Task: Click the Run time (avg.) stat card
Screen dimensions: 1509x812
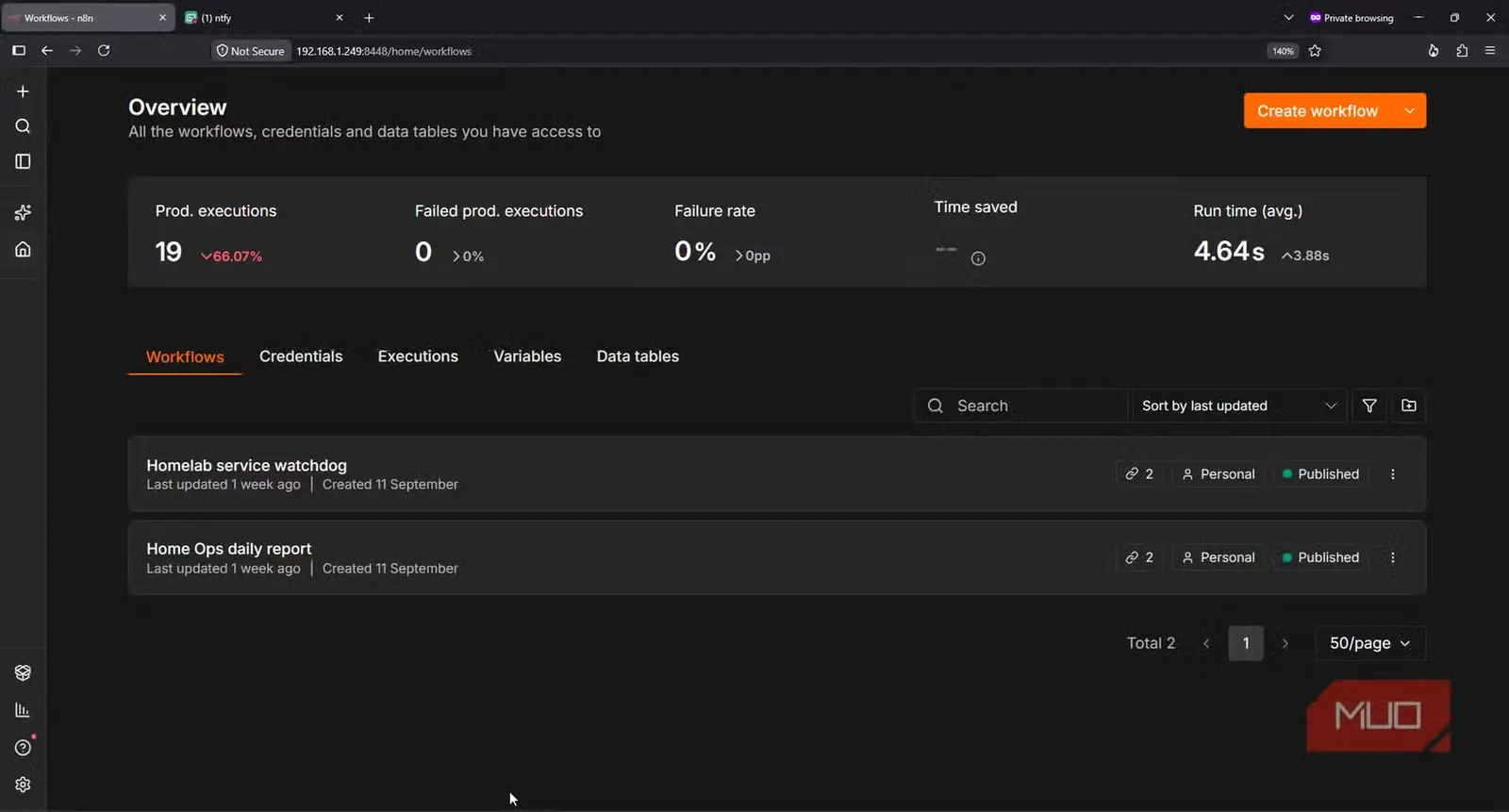Action: (x=1297, y=232)
